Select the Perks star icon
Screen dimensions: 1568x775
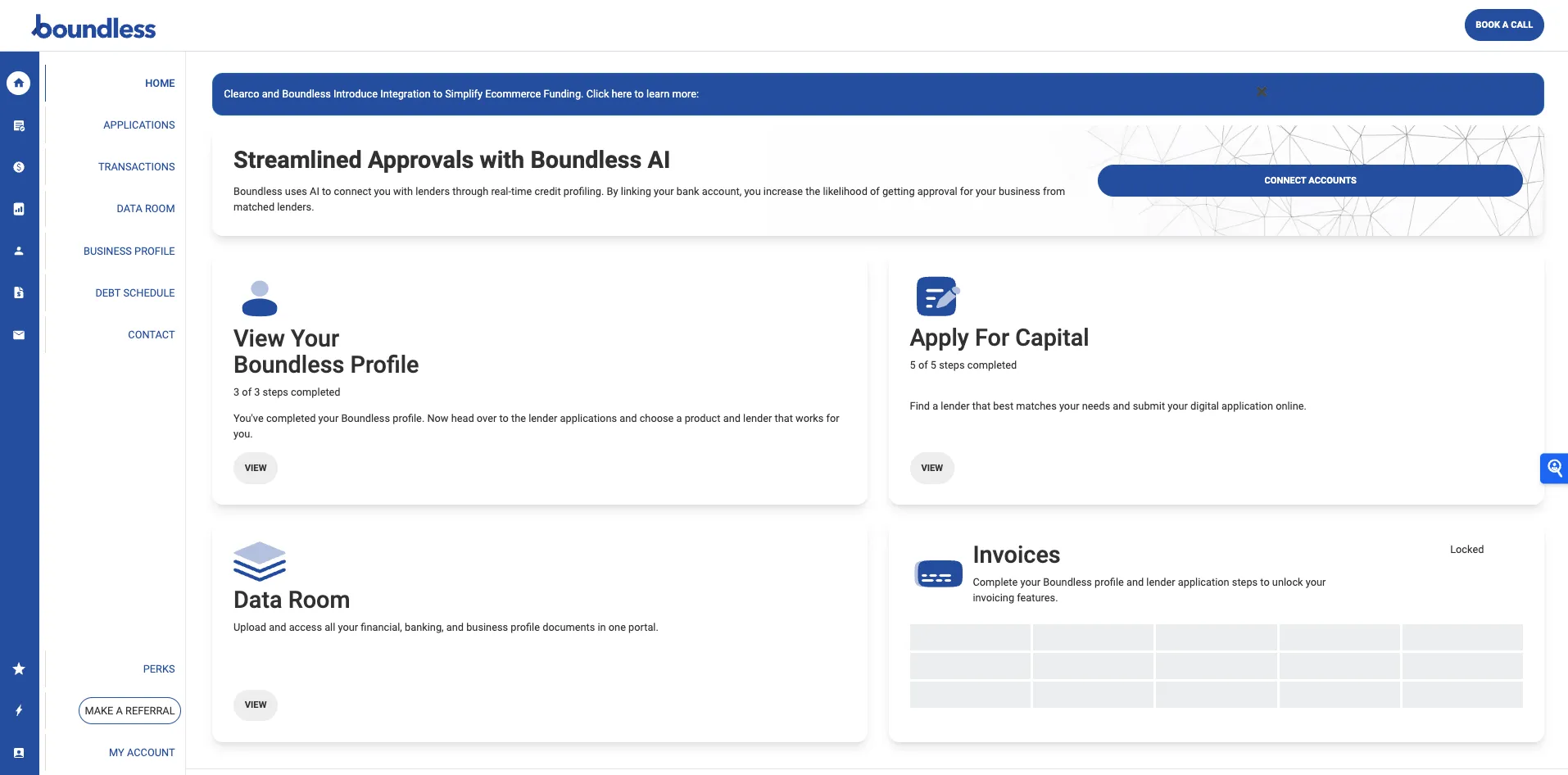(19, 668)
